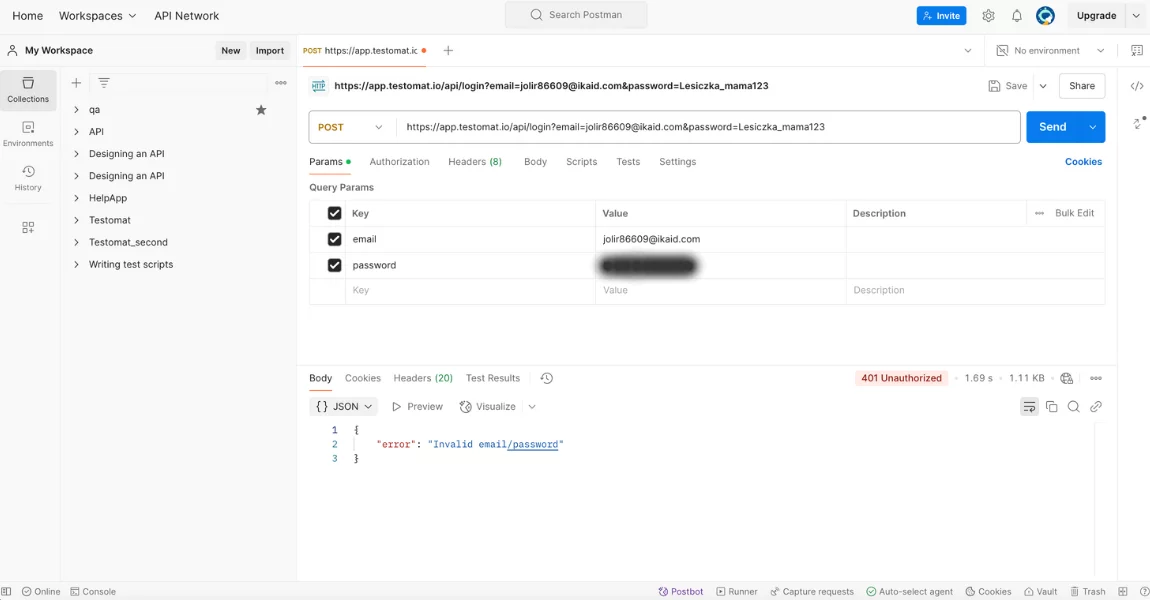Open the code snippet panel
The height and width of the screenshot is (600, 1150).
[1137, 86]
